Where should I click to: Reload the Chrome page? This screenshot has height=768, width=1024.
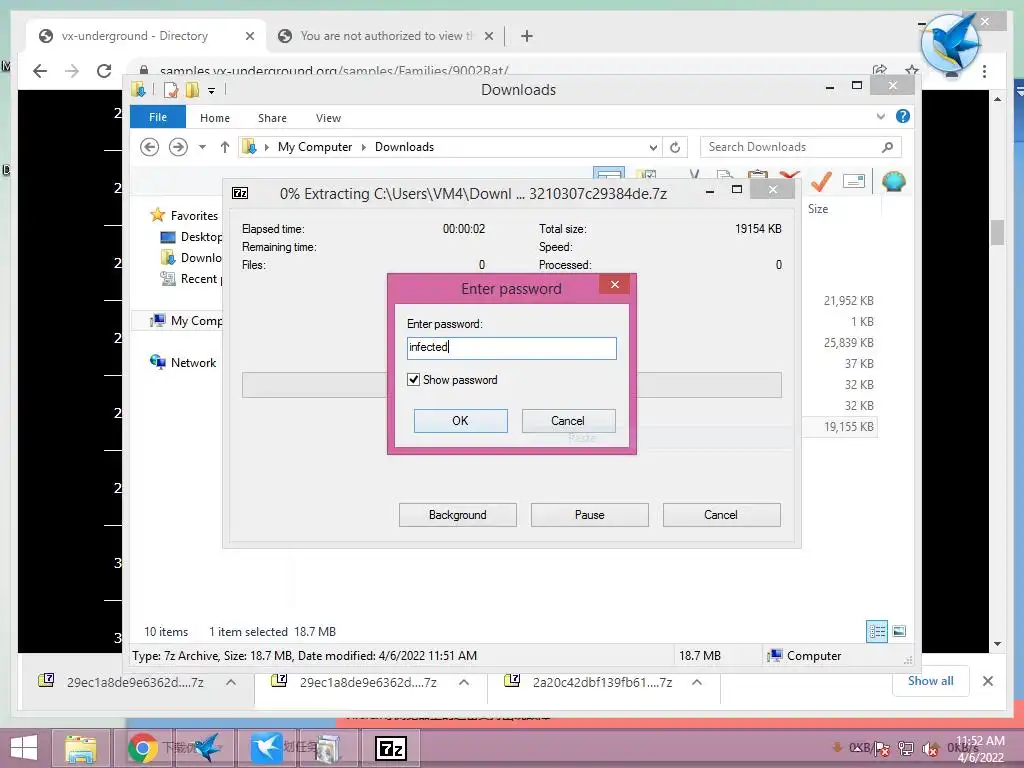pos(104,71)
